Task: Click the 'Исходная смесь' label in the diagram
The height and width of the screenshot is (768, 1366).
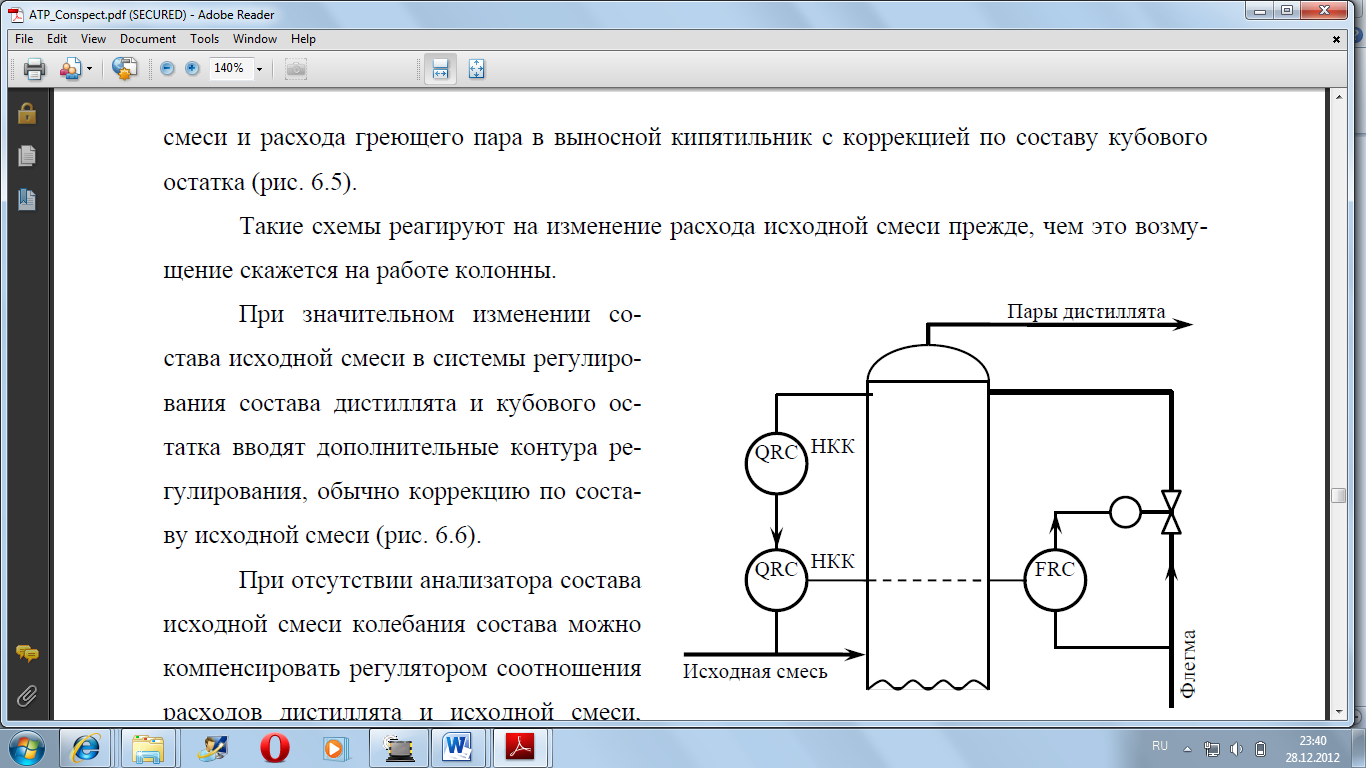Action: click(x=755, y=671)
